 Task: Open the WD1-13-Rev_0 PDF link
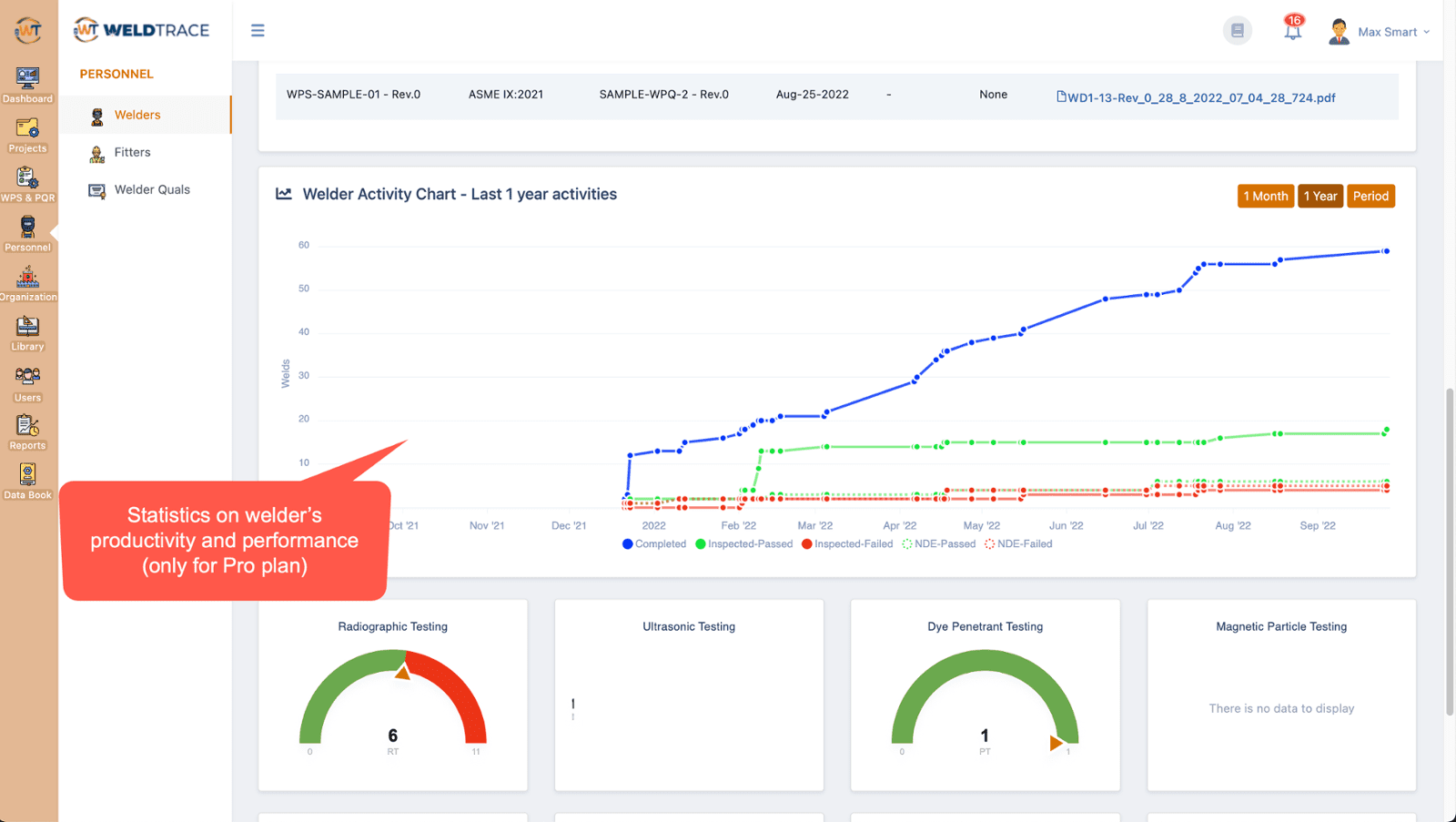(1199, 98)
